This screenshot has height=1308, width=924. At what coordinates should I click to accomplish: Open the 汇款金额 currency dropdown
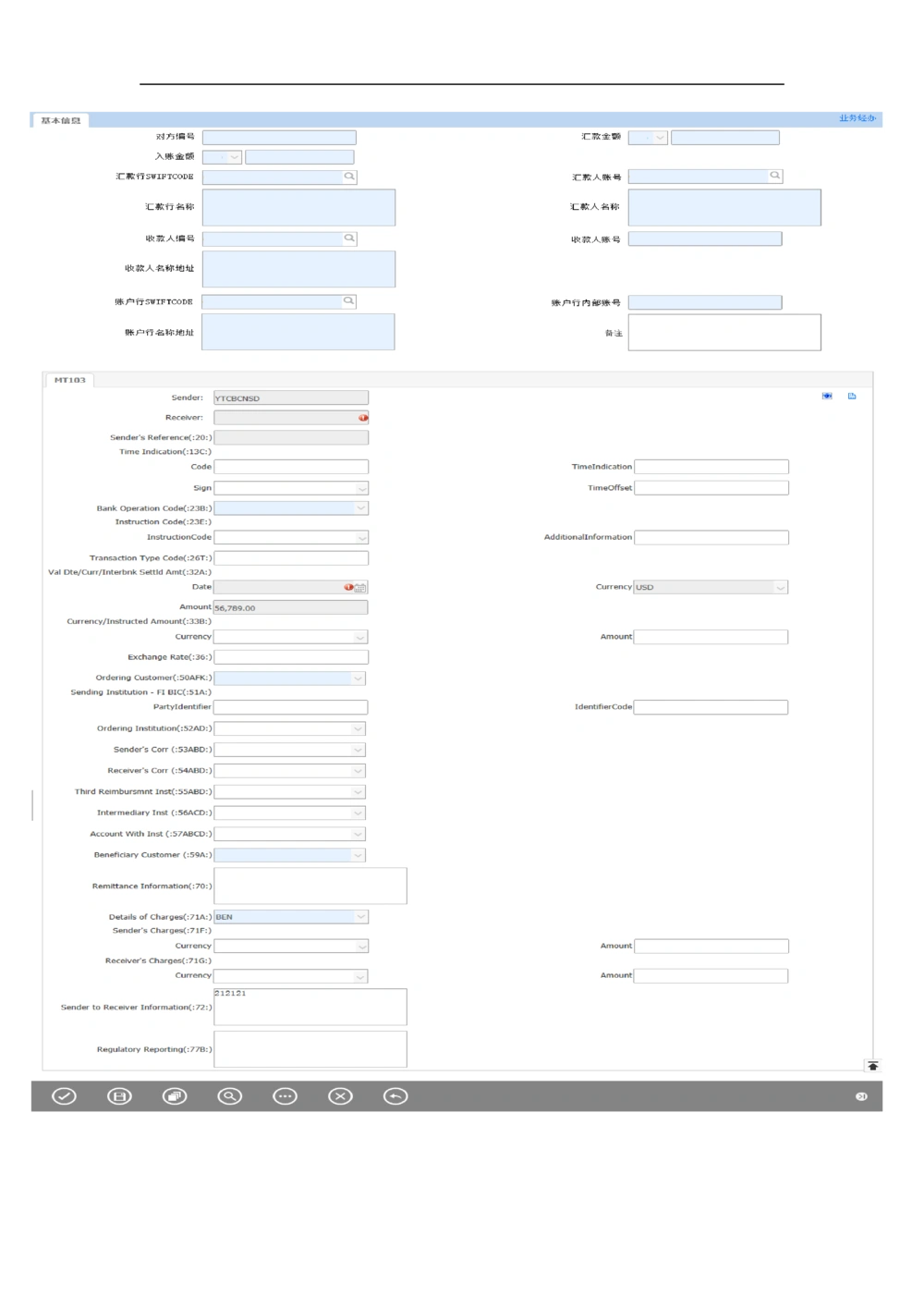click(659, 138)
